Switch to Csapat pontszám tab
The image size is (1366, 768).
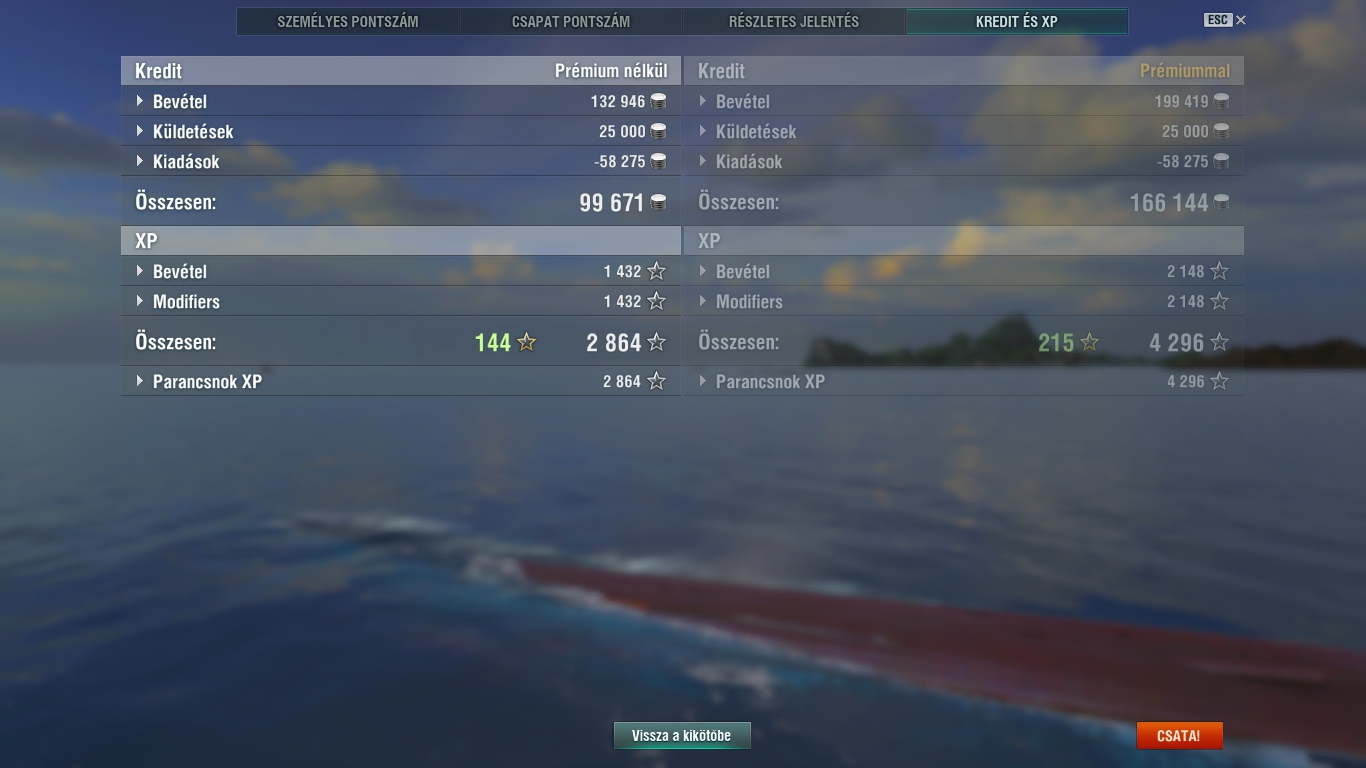(x=571, y=21)
